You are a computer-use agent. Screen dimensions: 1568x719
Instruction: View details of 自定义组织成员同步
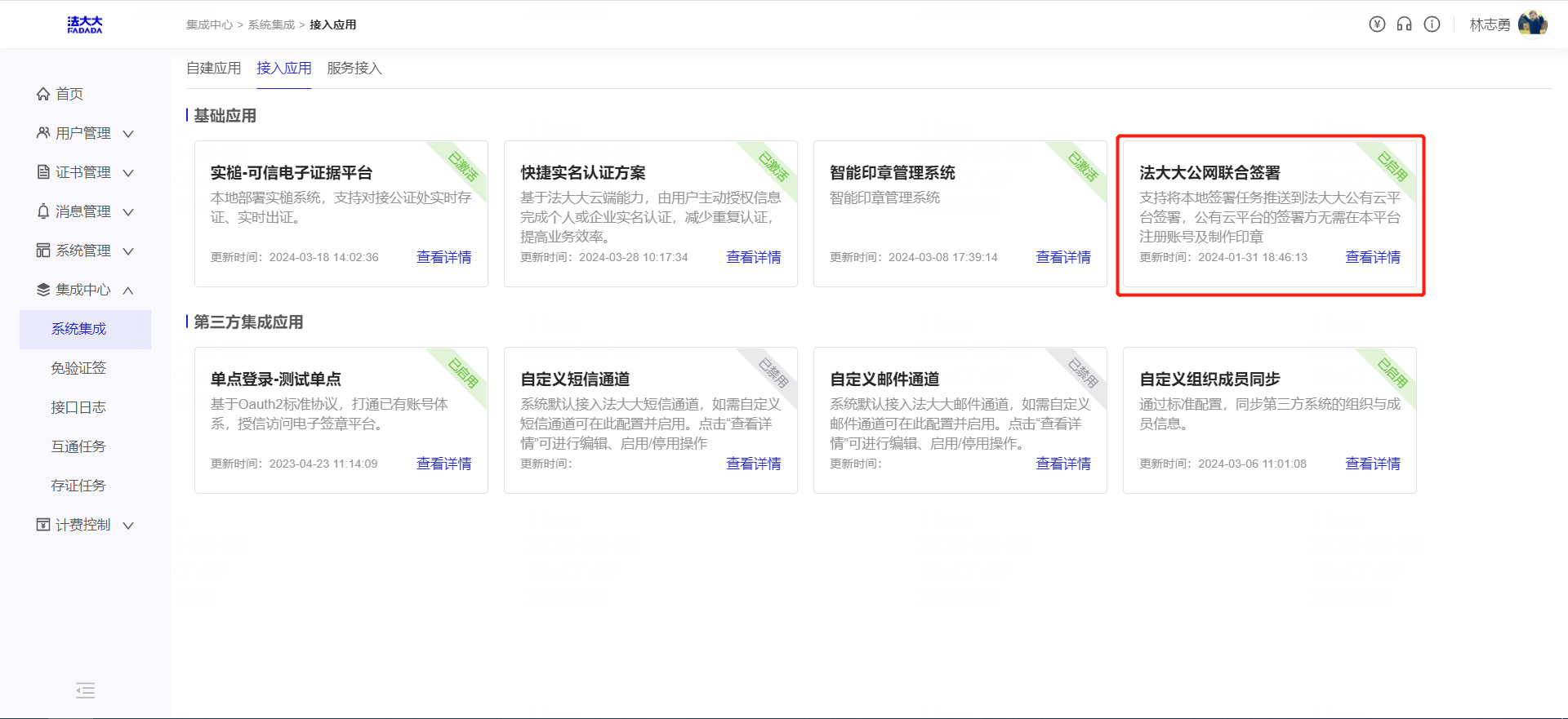pyautogui.click(x=1373, y=464)
